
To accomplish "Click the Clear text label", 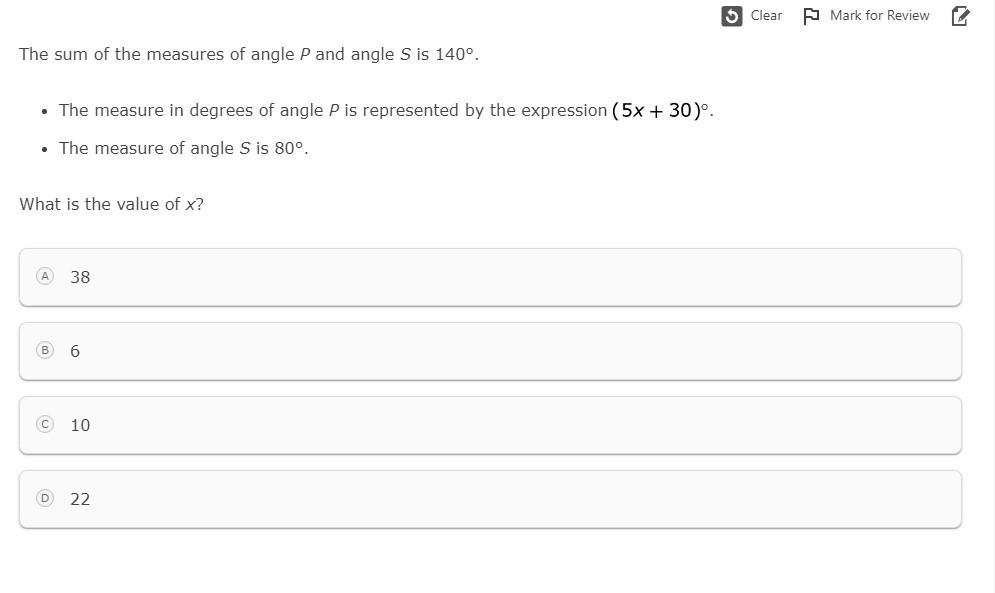I will (x=766, y=16).
